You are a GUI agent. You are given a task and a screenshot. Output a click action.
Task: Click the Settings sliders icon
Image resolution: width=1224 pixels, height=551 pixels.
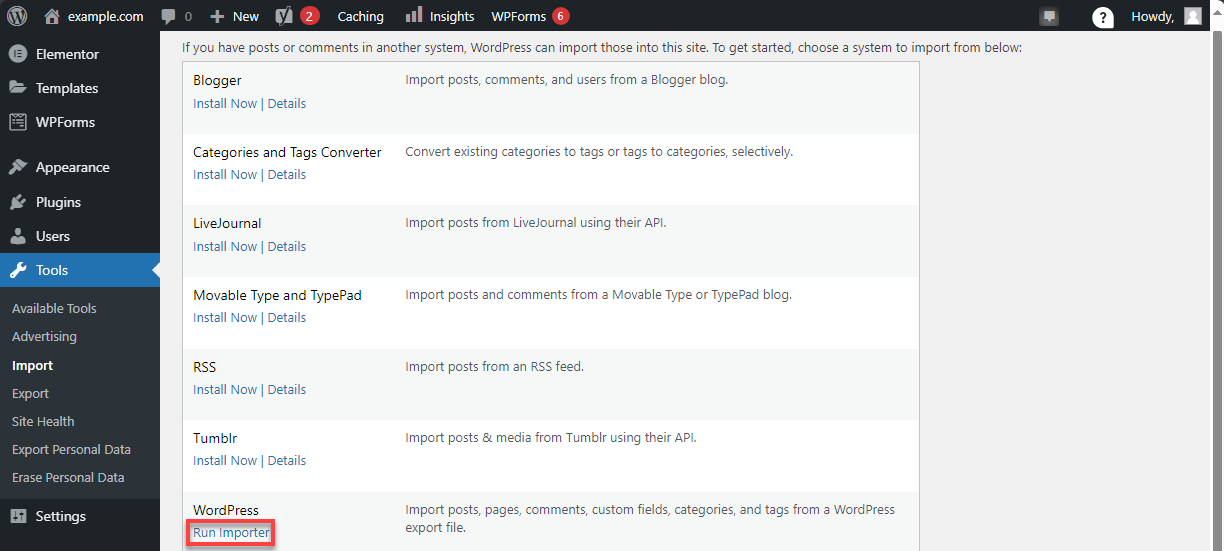(18, 516)
